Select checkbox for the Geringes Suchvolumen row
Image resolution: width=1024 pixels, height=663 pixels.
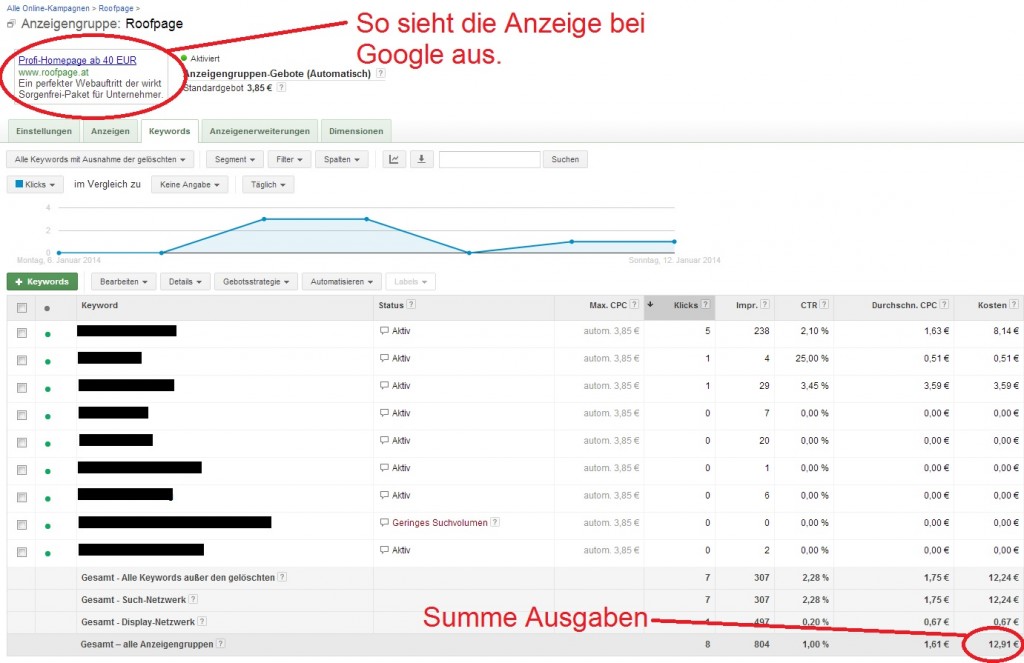[22, 523]
